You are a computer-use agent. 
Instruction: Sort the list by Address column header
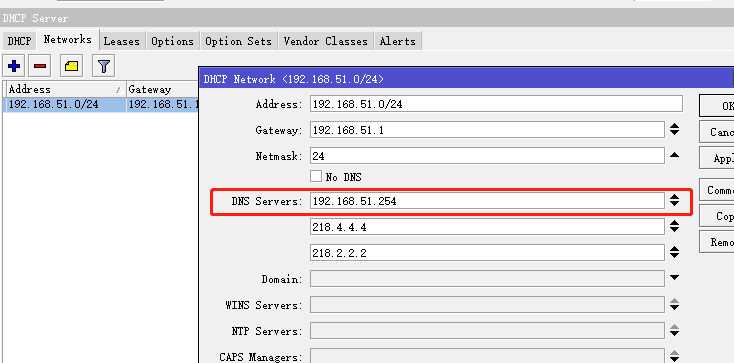click(x=66, y=89)
